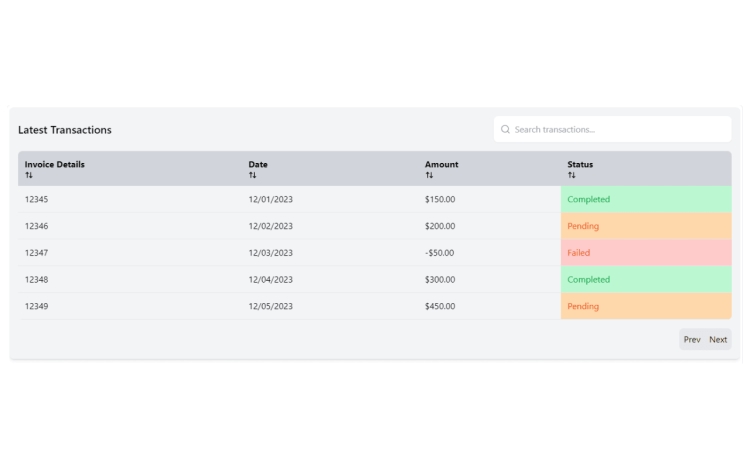The image size is (750, 469).
Task: Click the amount -$50.00
Action: point(440,253)
